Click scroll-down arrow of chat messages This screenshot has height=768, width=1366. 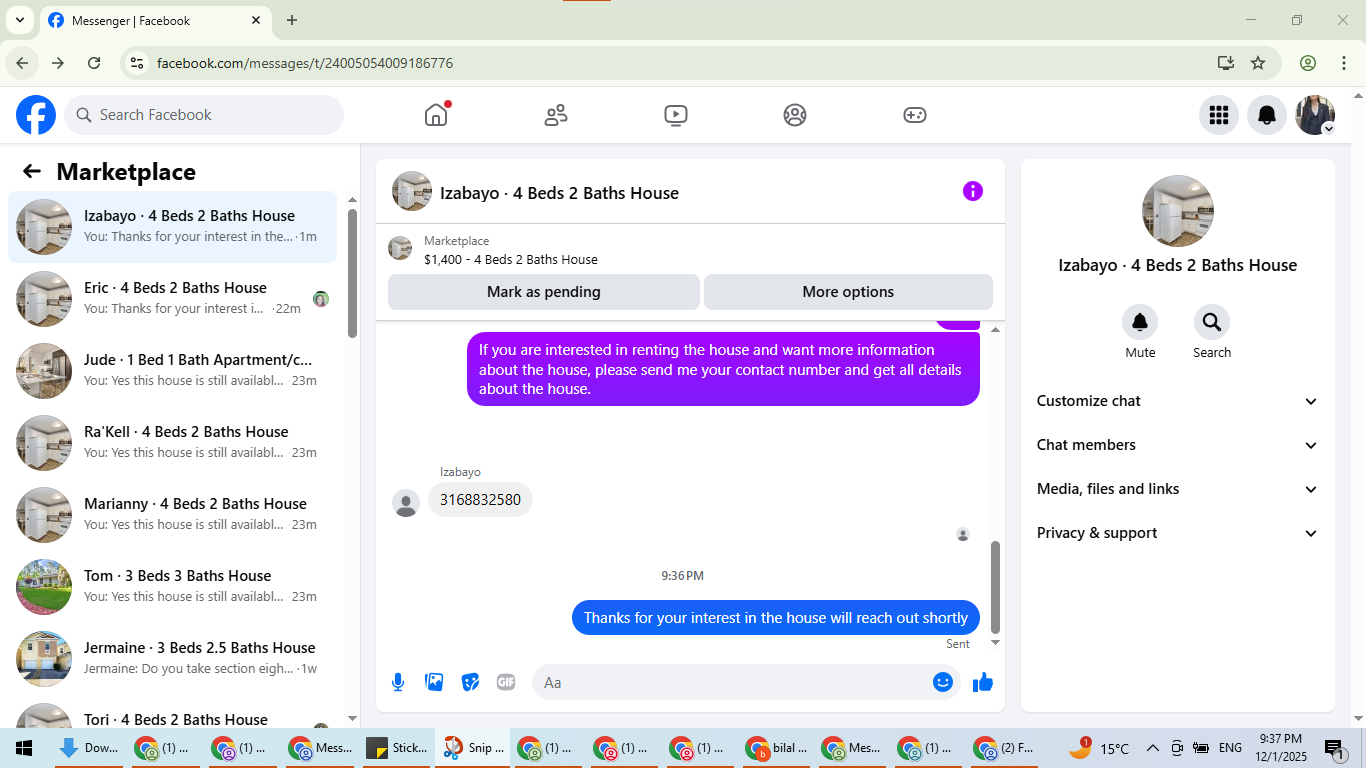pyautogui.click(x=995, y=643)
